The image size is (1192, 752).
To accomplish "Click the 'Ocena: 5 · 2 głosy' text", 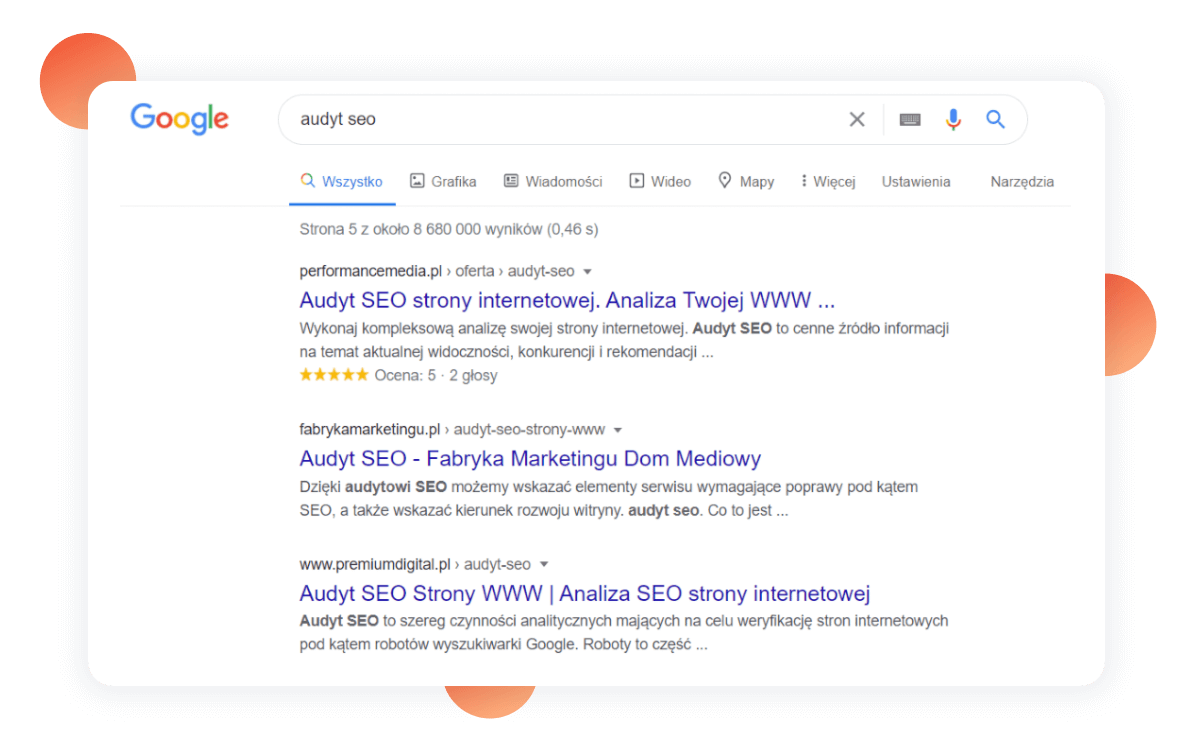I will click(x=436, y=376).
